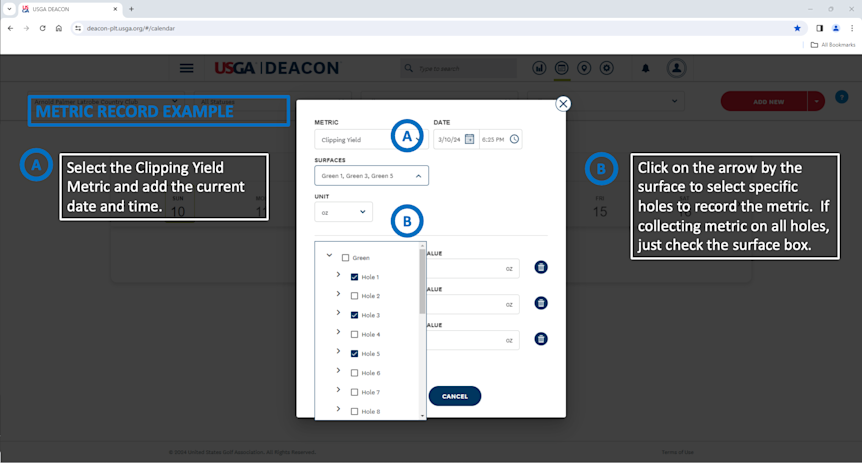The height and width of the screenshot is (463, 862).
Task: Click the help question mark icon
Action: pos(841,97)
